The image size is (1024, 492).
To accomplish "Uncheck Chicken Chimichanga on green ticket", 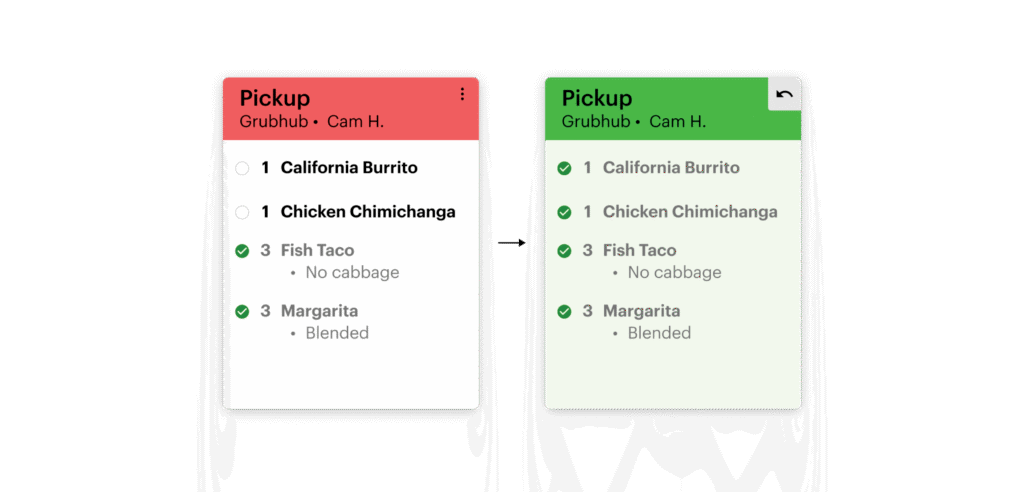I will coord(564,212).
